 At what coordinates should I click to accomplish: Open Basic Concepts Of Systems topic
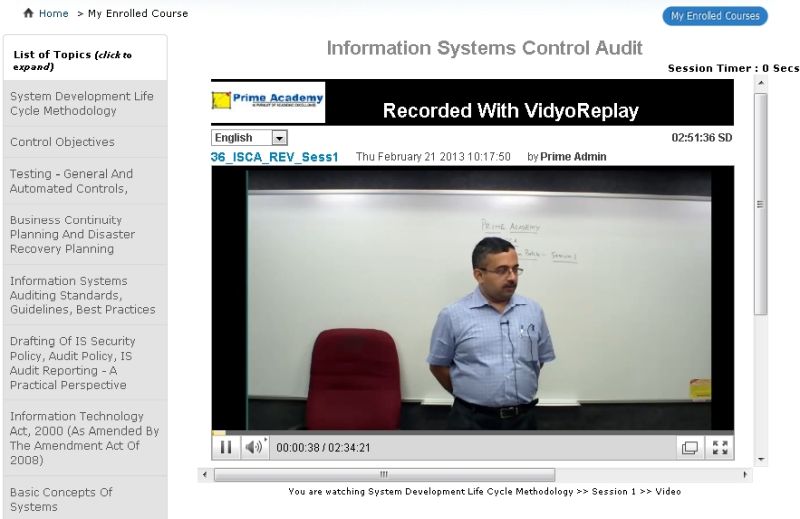[61, 499]
